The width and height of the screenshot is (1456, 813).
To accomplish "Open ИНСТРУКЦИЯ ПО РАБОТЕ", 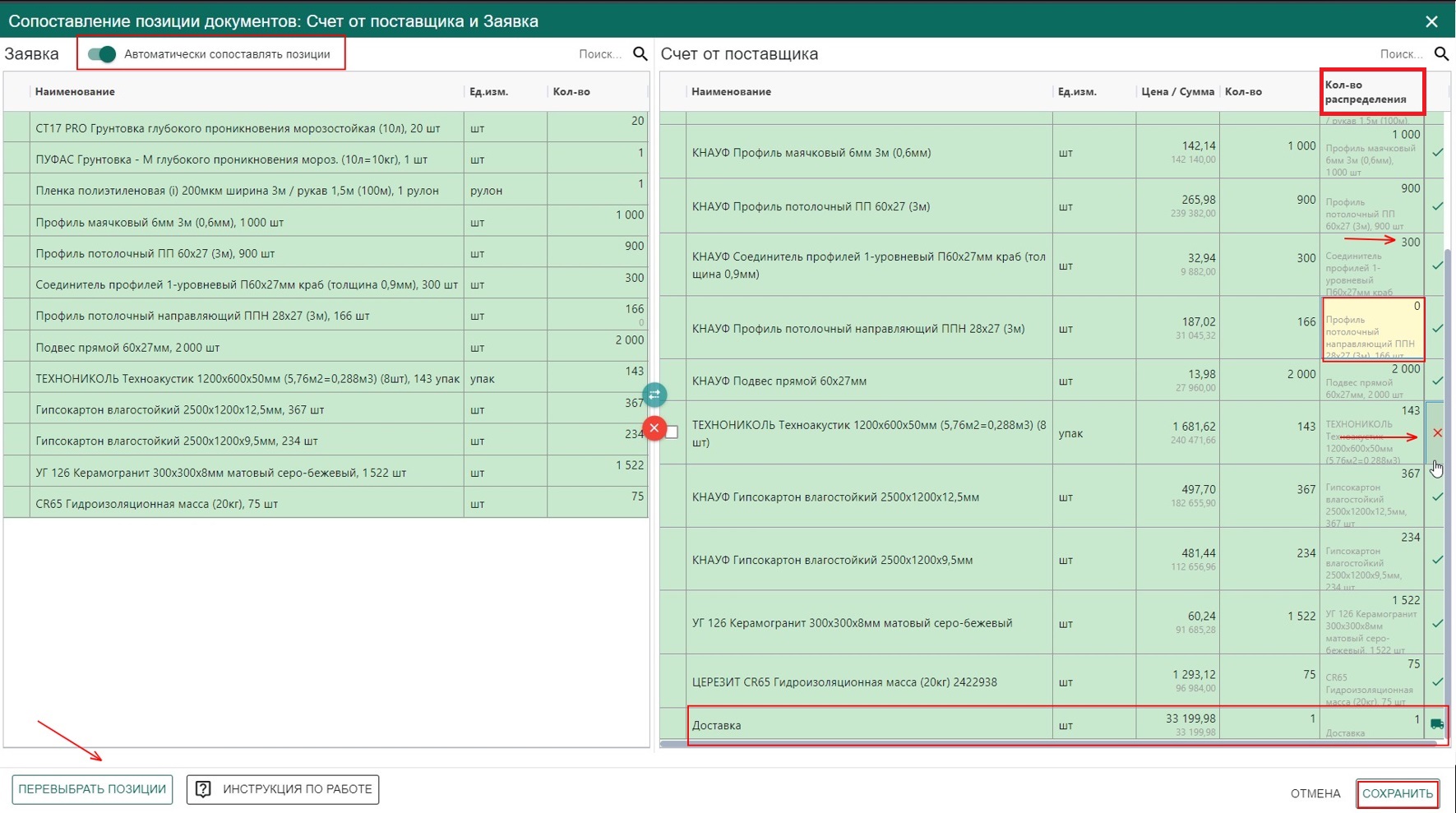I will tap(283, 789).
